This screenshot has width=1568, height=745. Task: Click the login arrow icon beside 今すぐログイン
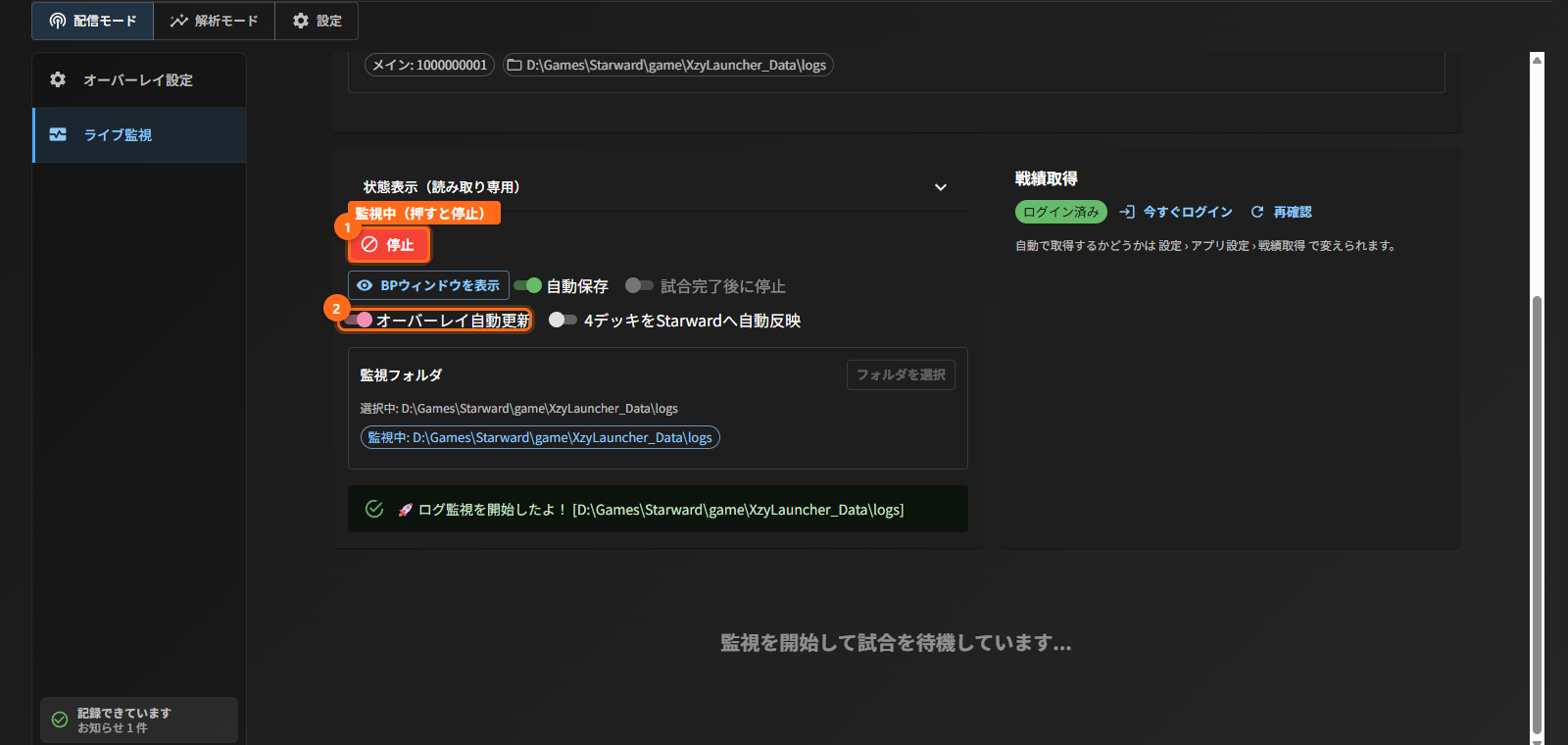click(x=1127, y=212)
